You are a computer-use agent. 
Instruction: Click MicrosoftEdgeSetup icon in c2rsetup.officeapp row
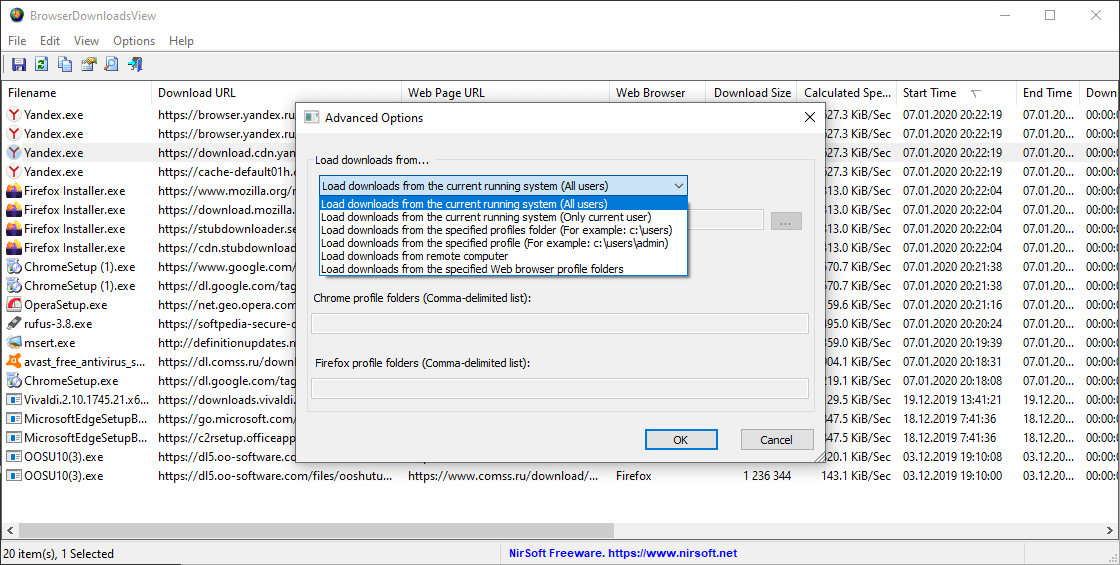[14, 438]
